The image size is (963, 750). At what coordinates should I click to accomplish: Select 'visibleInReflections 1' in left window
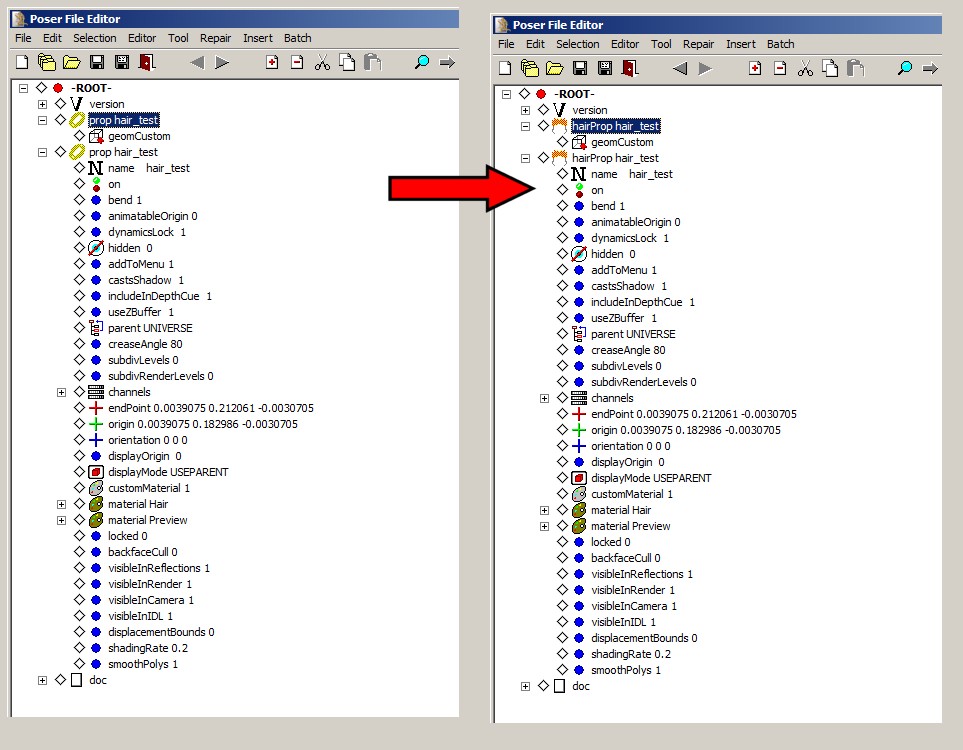click(159, 568)
